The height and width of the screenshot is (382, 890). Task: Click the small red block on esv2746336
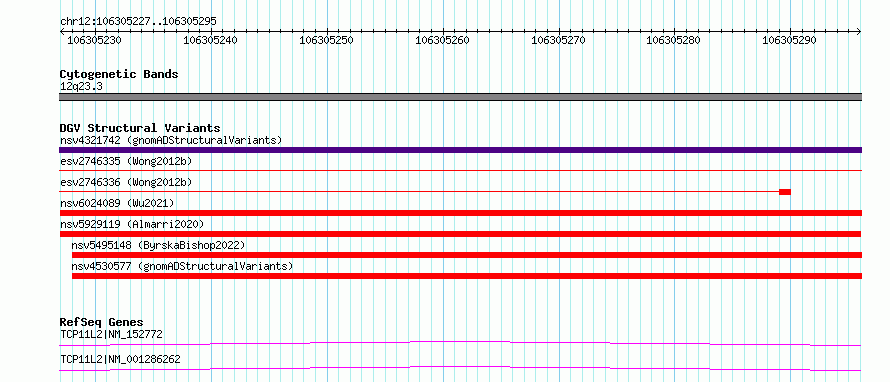click(785, 192)
